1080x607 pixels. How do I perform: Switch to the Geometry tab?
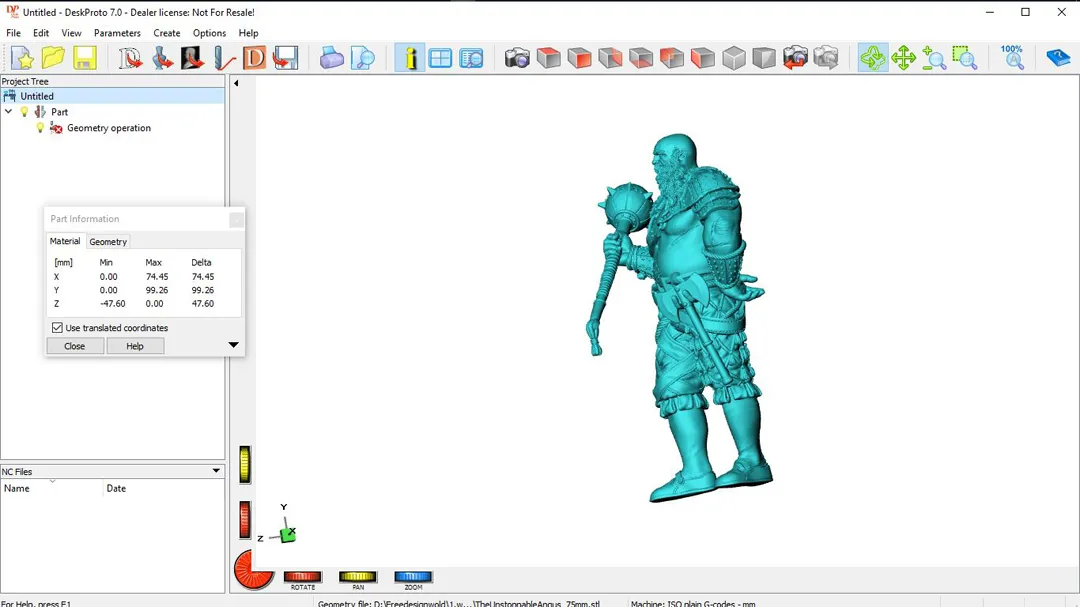(x=108, y=242)
